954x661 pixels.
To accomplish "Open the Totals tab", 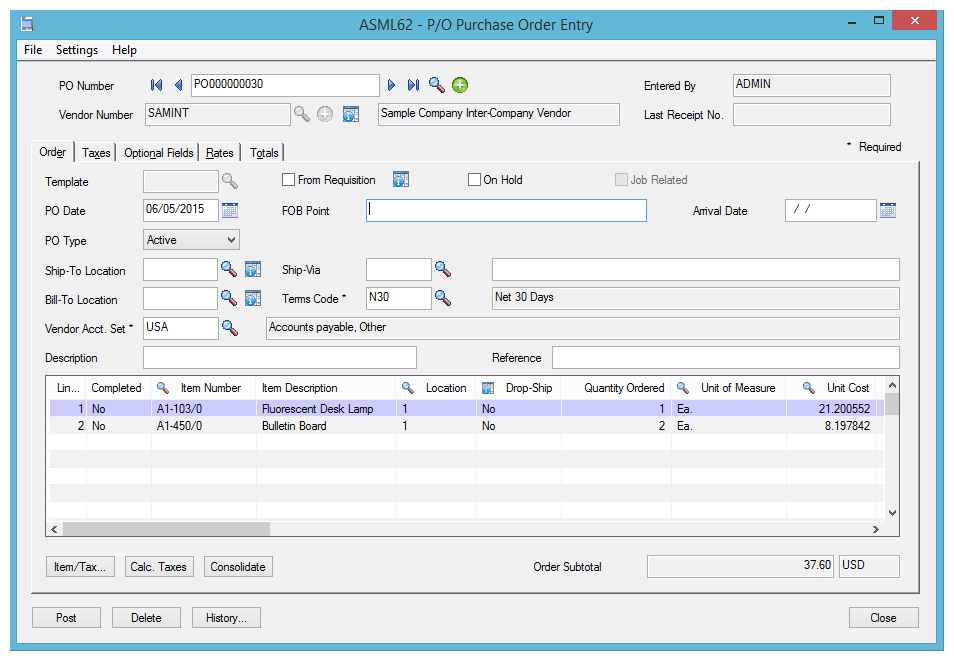I will (x=264, y=153).
